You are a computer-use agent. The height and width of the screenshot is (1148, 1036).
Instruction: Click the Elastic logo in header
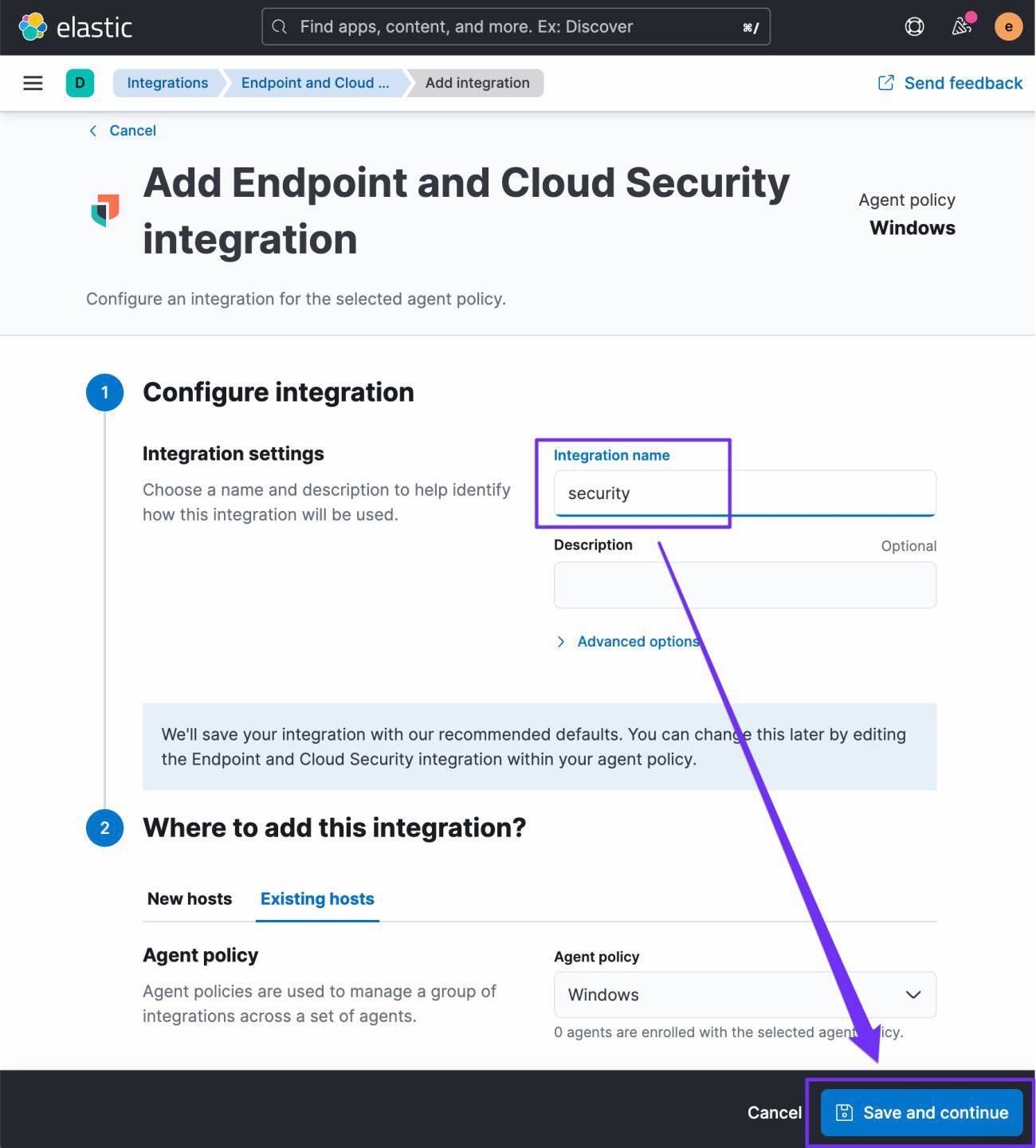click(x=75, y=27)
